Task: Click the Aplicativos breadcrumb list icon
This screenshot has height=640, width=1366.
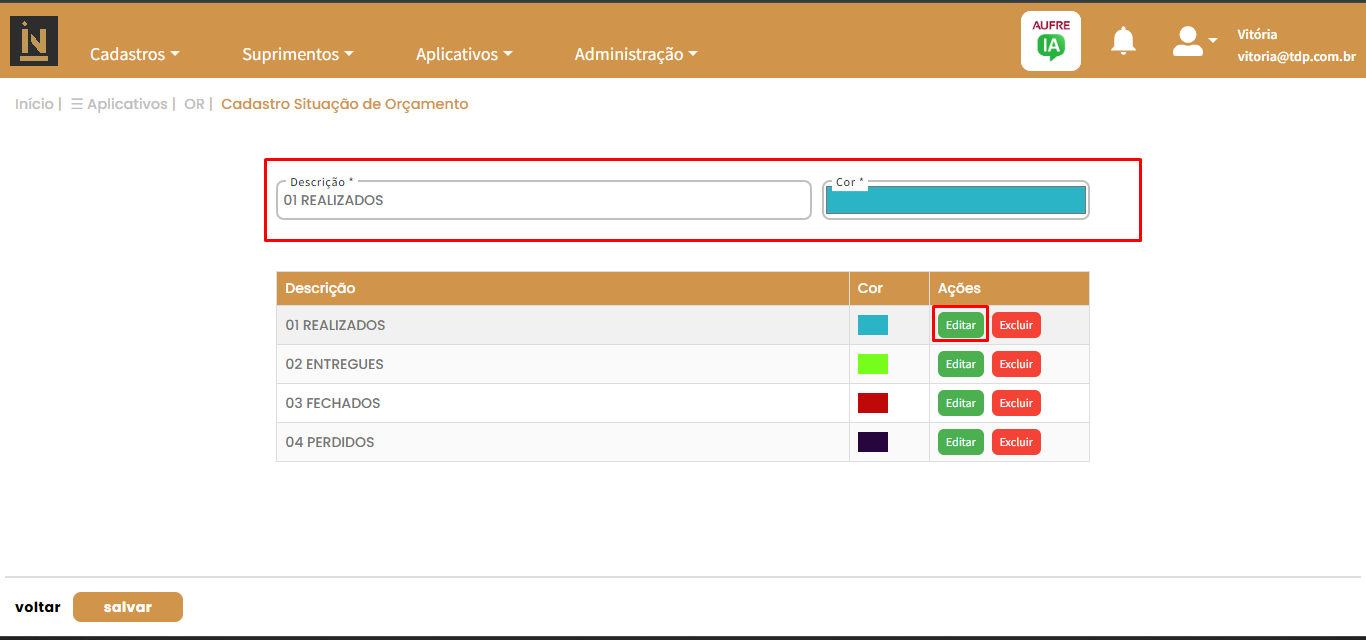Action: click(77, 104)
